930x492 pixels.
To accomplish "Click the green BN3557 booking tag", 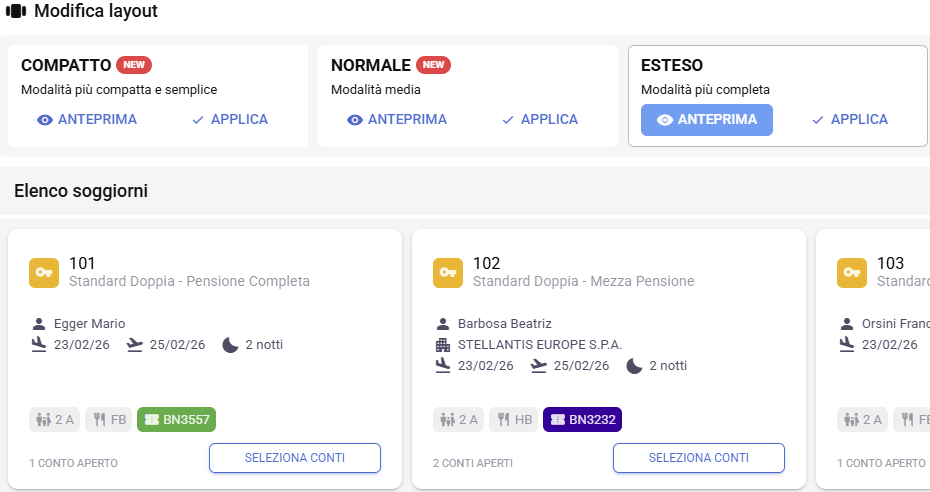I will pos(177,420).
